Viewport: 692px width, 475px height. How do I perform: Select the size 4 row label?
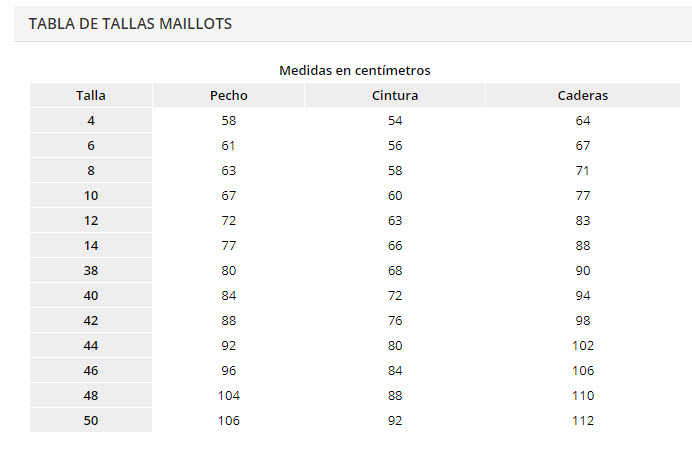pos(91,120)
